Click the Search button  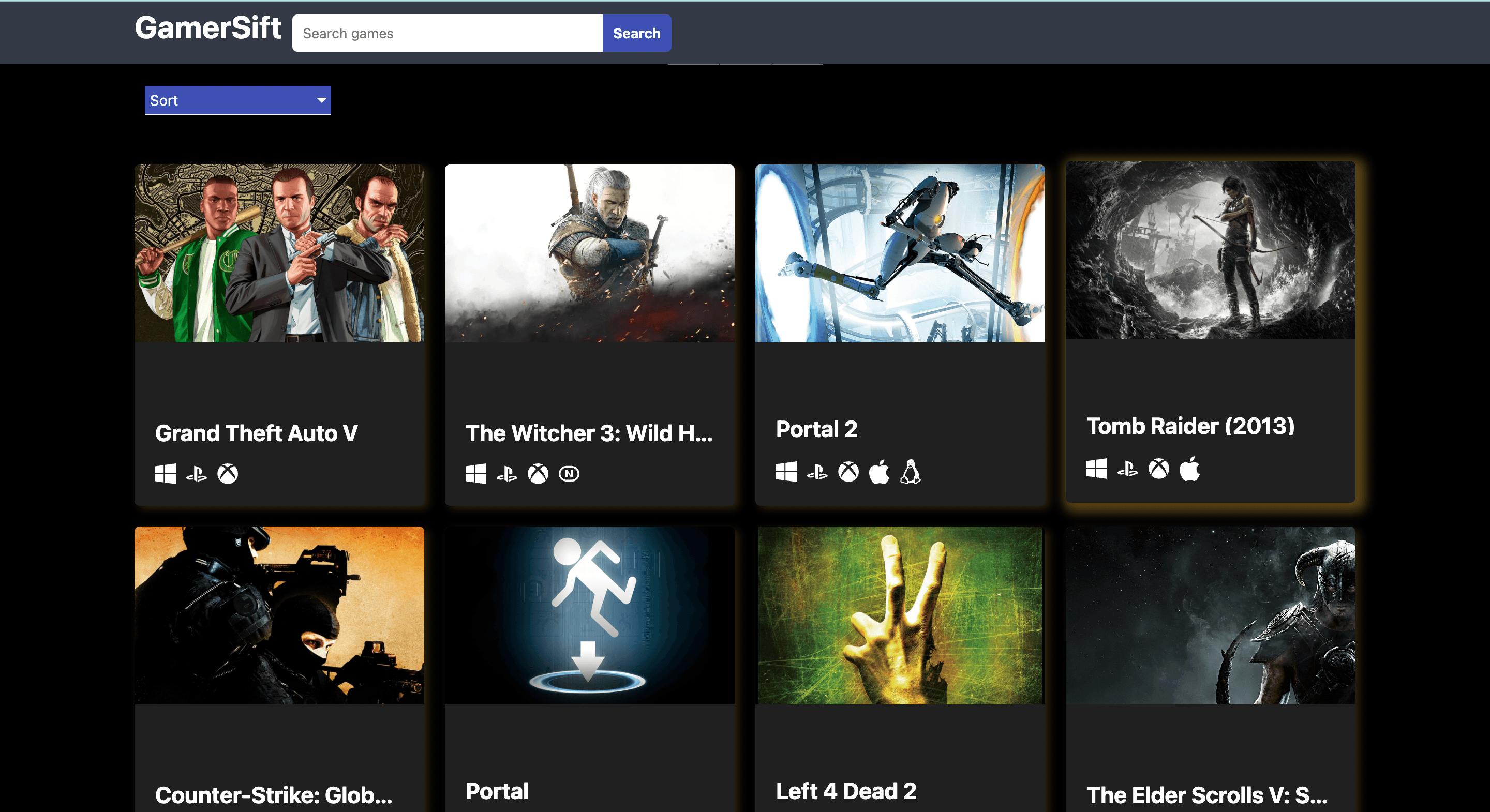637,34
